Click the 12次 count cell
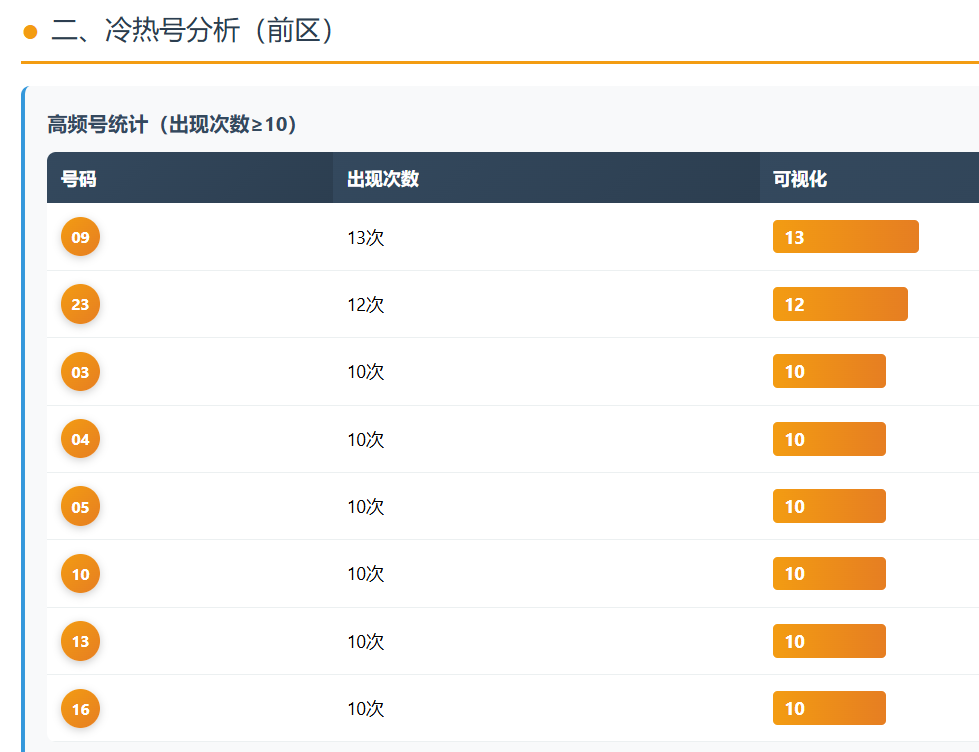 click(366, 305)
